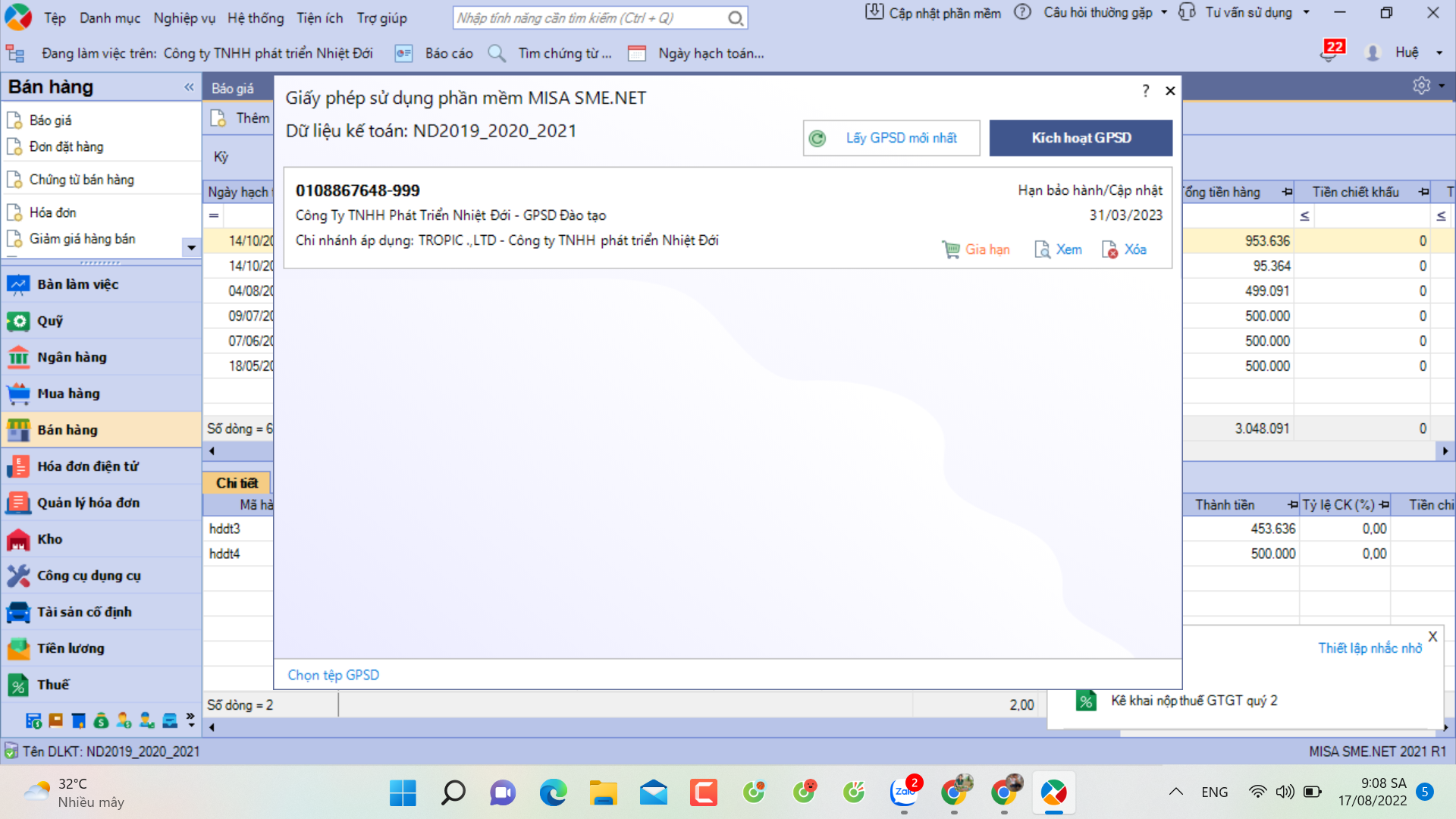The image size is (1456, 819).
Task: Click Gia hạn license link
Action: click(976, 249)
